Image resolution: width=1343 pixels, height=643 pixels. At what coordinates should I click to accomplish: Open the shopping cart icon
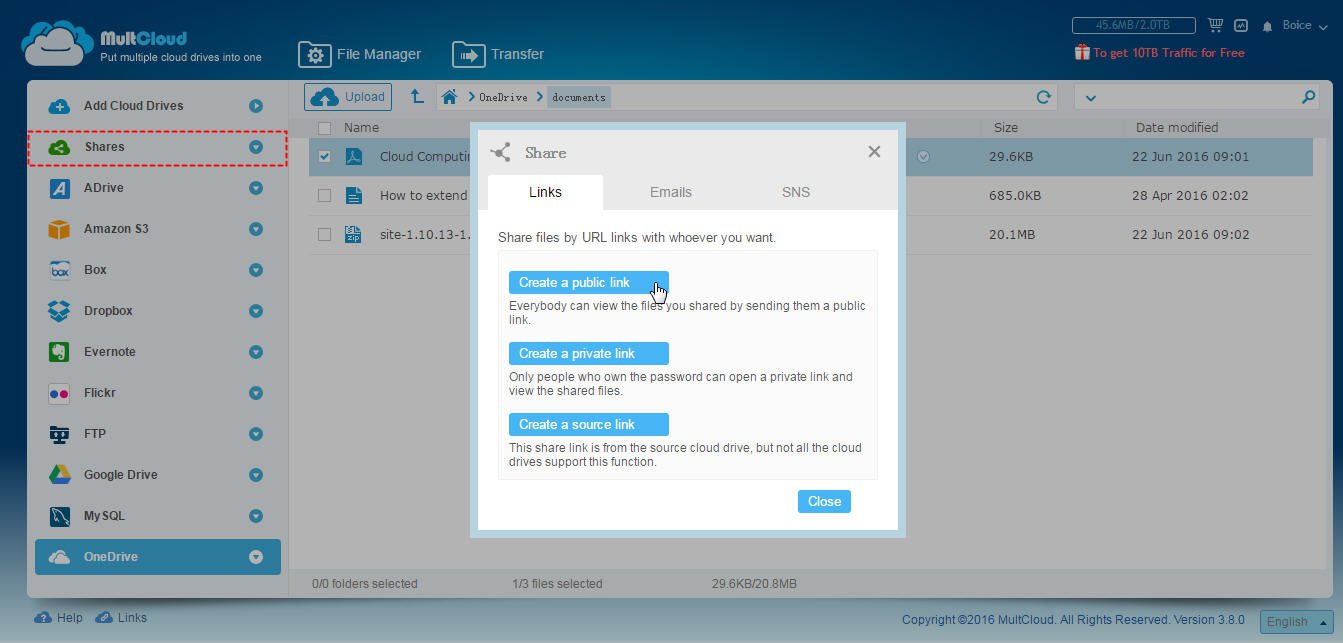pyautogui.click(x=1215, y=25)
